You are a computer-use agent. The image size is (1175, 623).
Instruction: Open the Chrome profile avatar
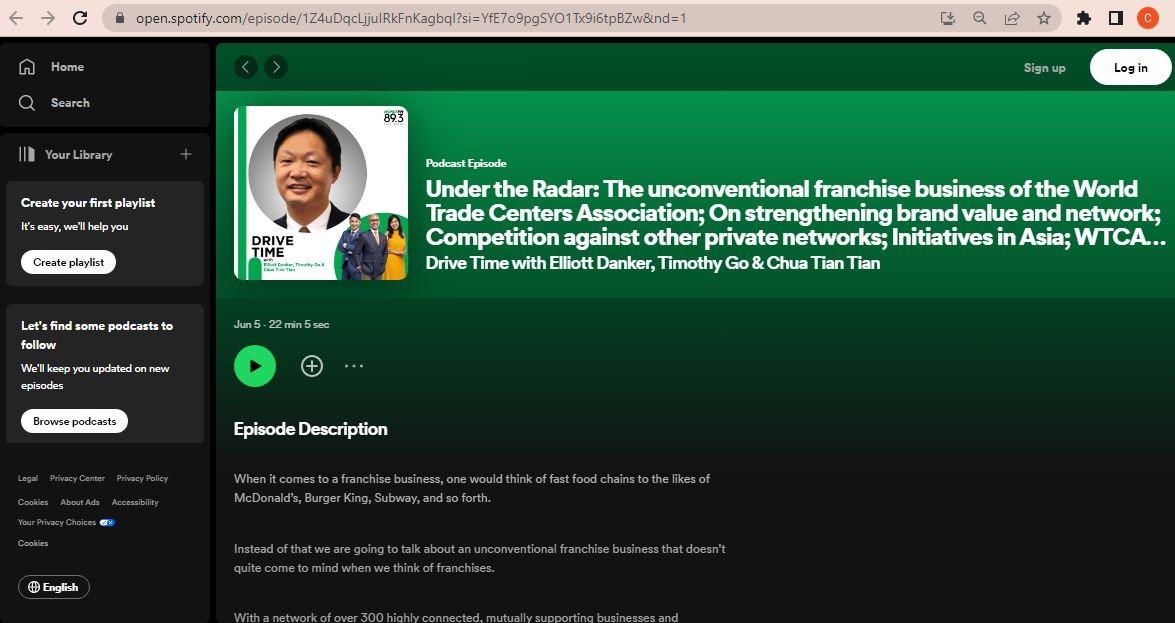(x=1148, y=18)
